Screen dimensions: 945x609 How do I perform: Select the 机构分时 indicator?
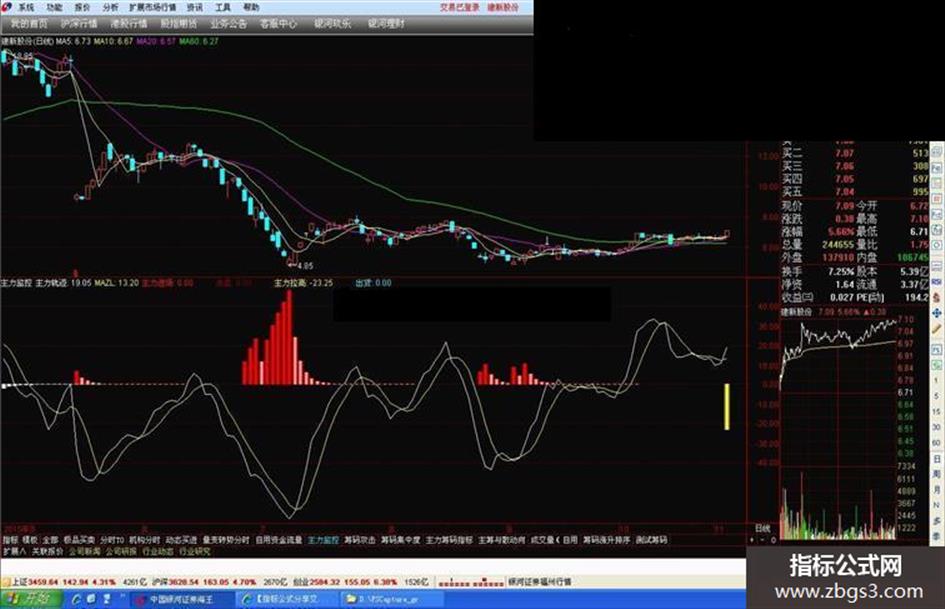(x=145, y=540)
